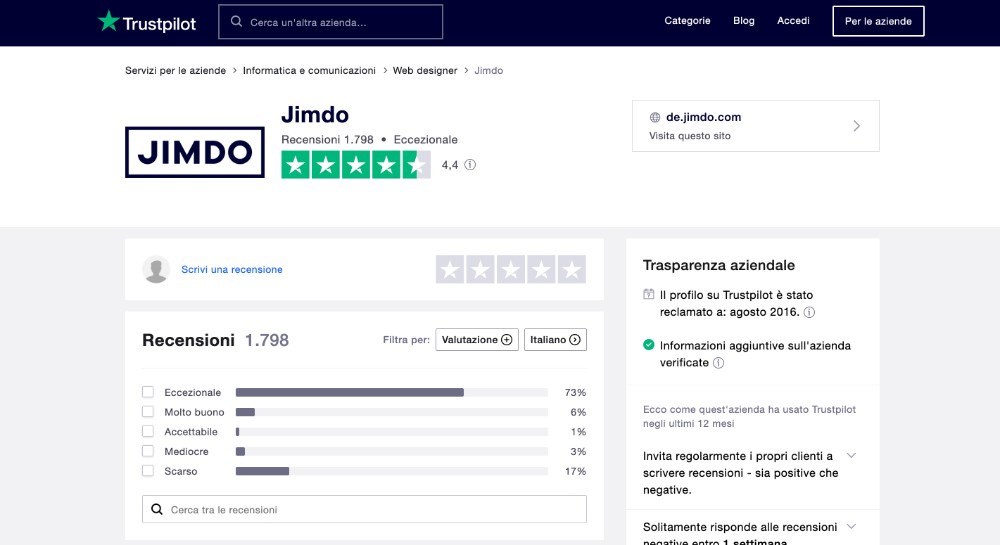Screen dimensions: 1000x545
Task: Select the third empty star for your review
Action: 511,270
